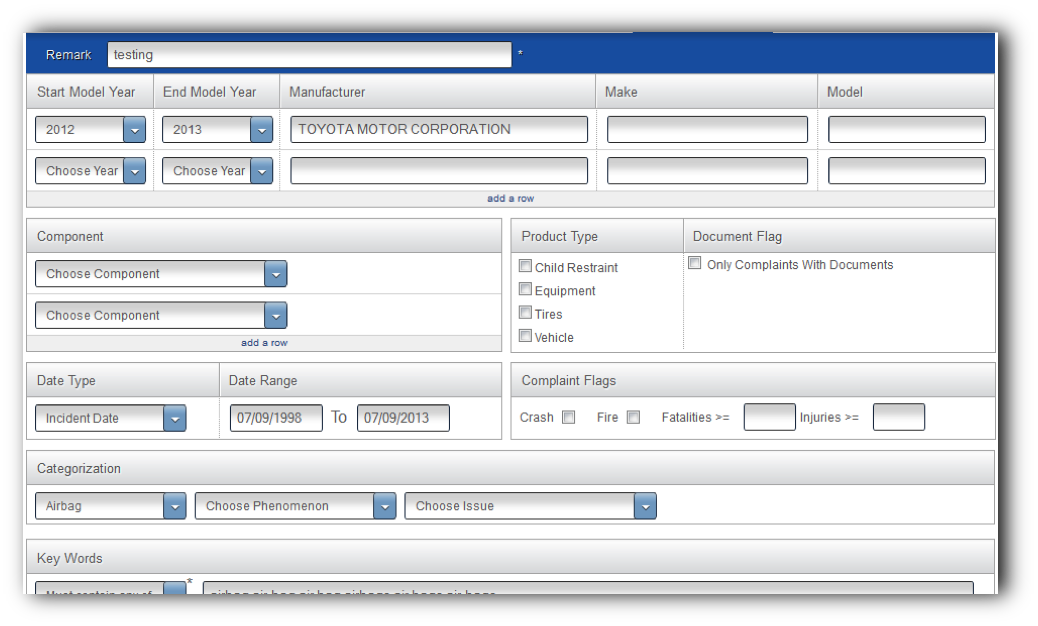Open the Choose Phenomenon dropdown
Screen dimensions: 1038x626
[295, 506]
